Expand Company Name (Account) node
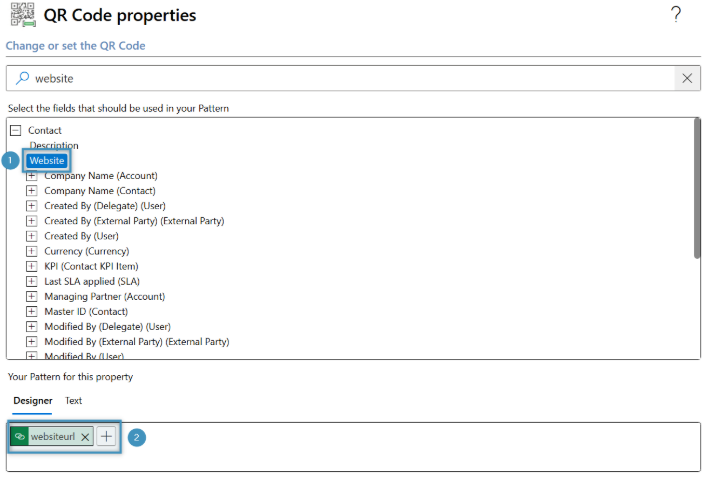The image size is (708, 477). tap(32, 176)
